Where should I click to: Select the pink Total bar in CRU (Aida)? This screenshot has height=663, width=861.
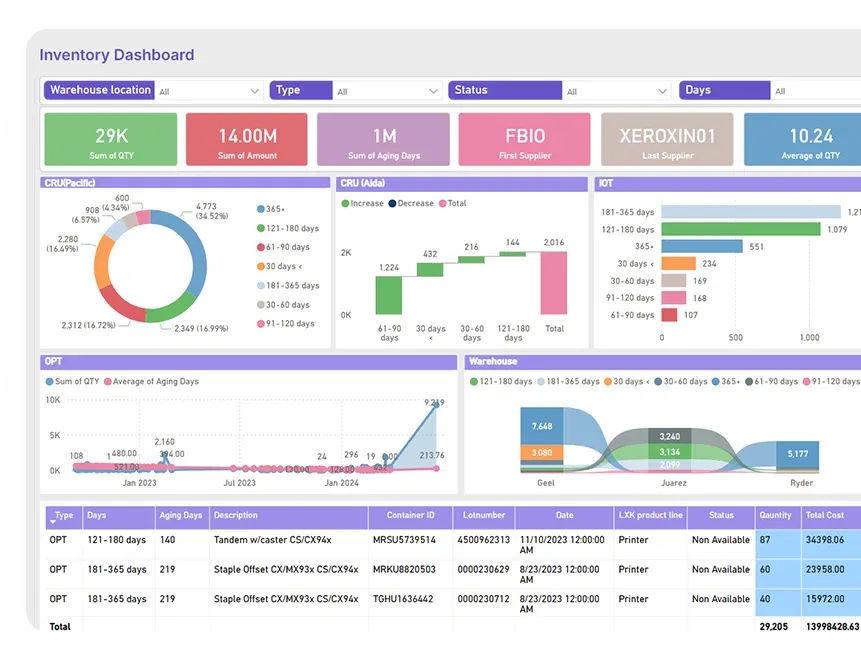[554, 282]
